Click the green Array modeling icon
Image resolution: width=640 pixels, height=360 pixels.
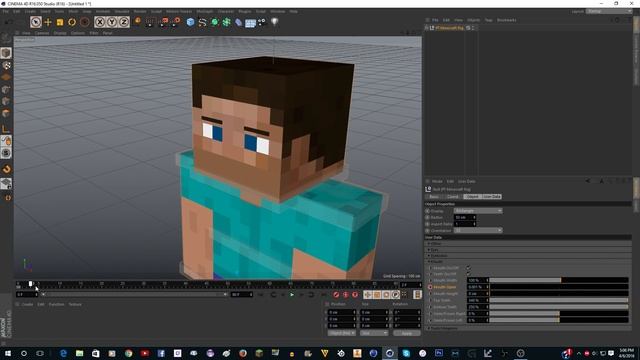(x=227, y=22)
